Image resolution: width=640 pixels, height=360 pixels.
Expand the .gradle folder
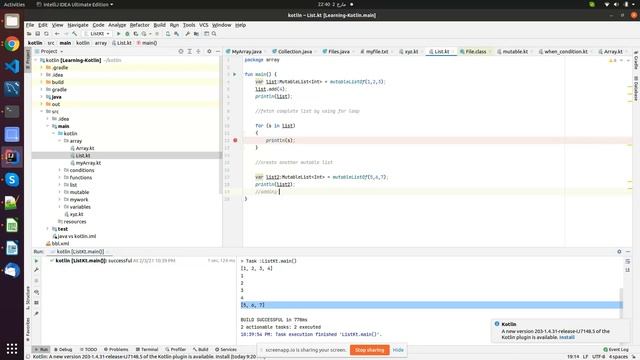[41, 68]
